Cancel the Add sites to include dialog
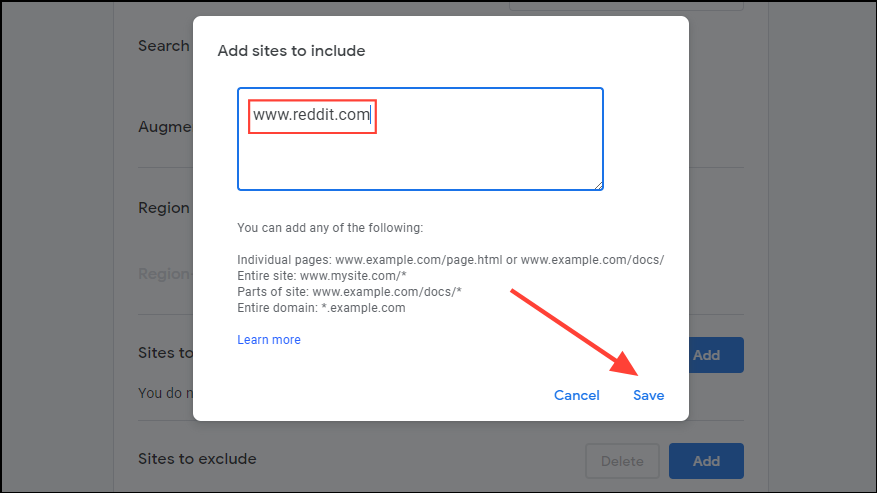The image size is (877, 493). point(576,395)
